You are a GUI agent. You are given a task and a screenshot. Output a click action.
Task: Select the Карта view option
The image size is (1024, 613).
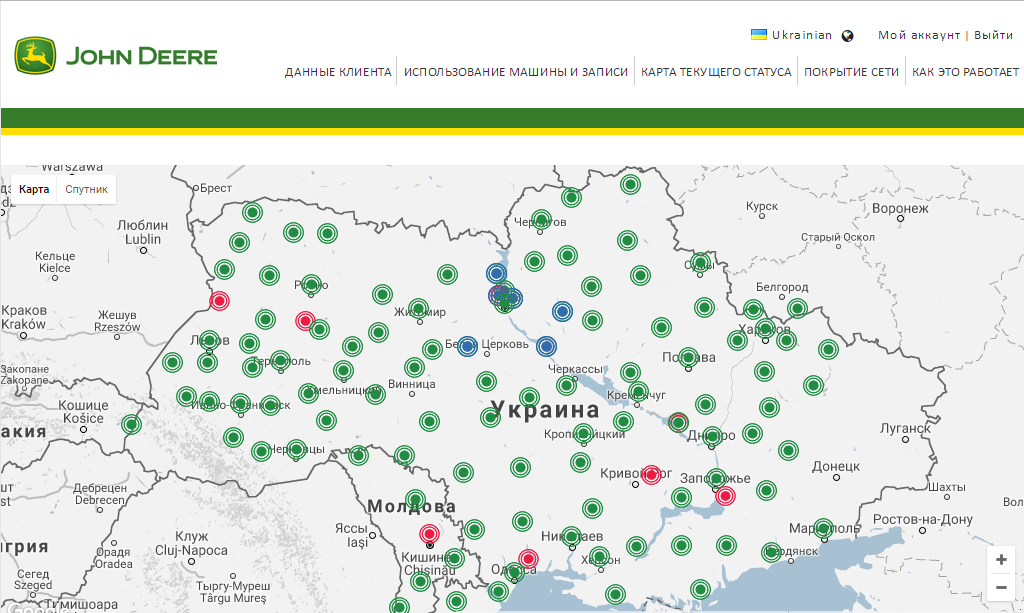[x=33, y=189]
